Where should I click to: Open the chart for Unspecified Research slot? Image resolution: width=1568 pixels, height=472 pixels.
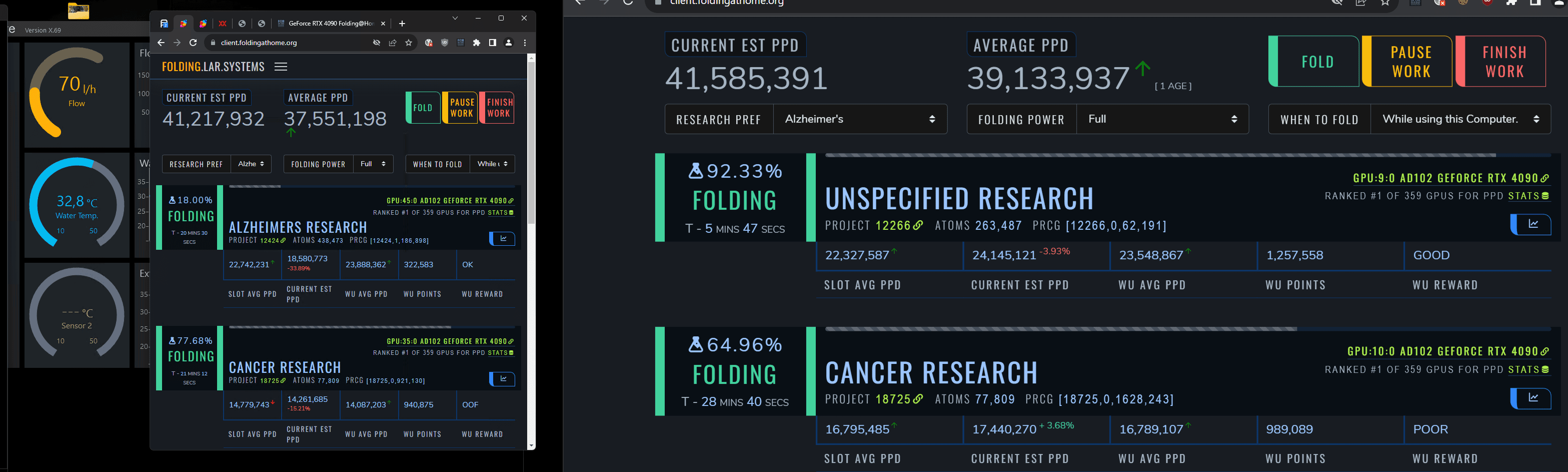(1532, 224)
